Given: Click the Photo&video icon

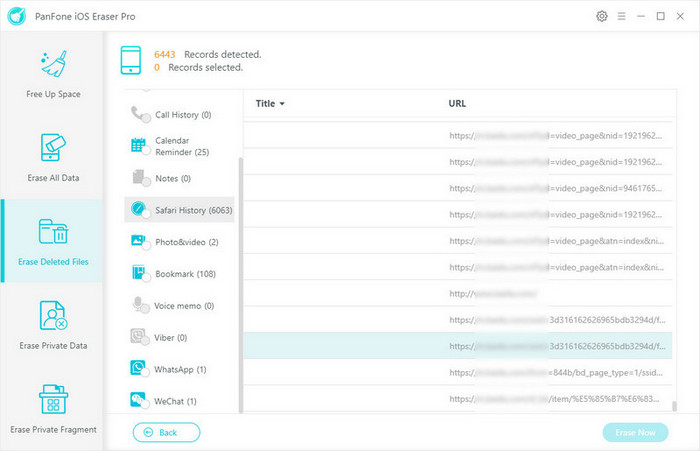Looking at the screenshot, I should click(x=140, y=242).
